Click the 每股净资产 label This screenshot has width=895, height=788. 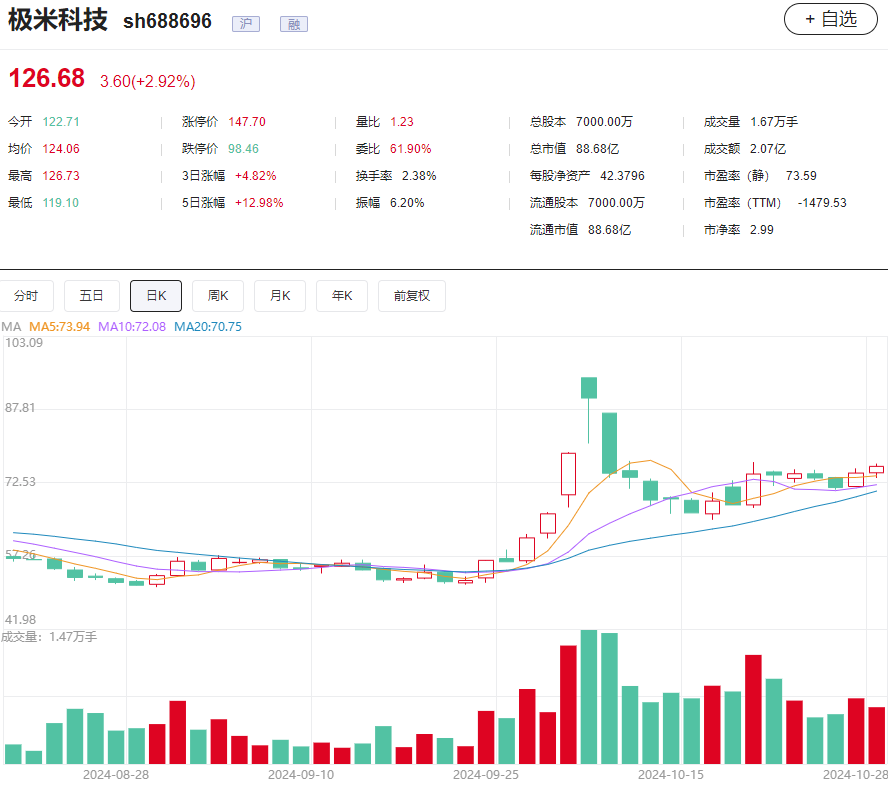pyautogui.click(x=560, y=176)
